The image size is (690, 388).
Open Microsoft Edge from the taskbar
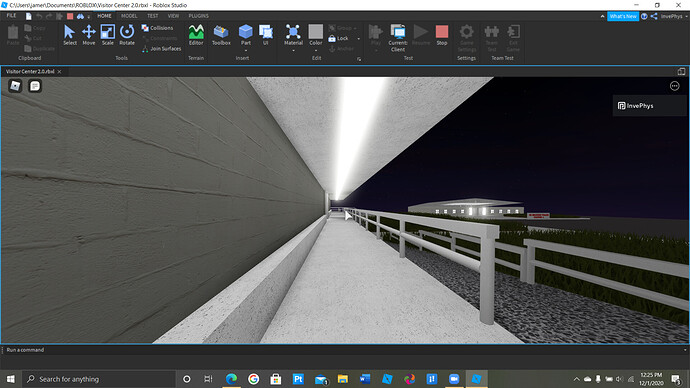coord(231,379)
